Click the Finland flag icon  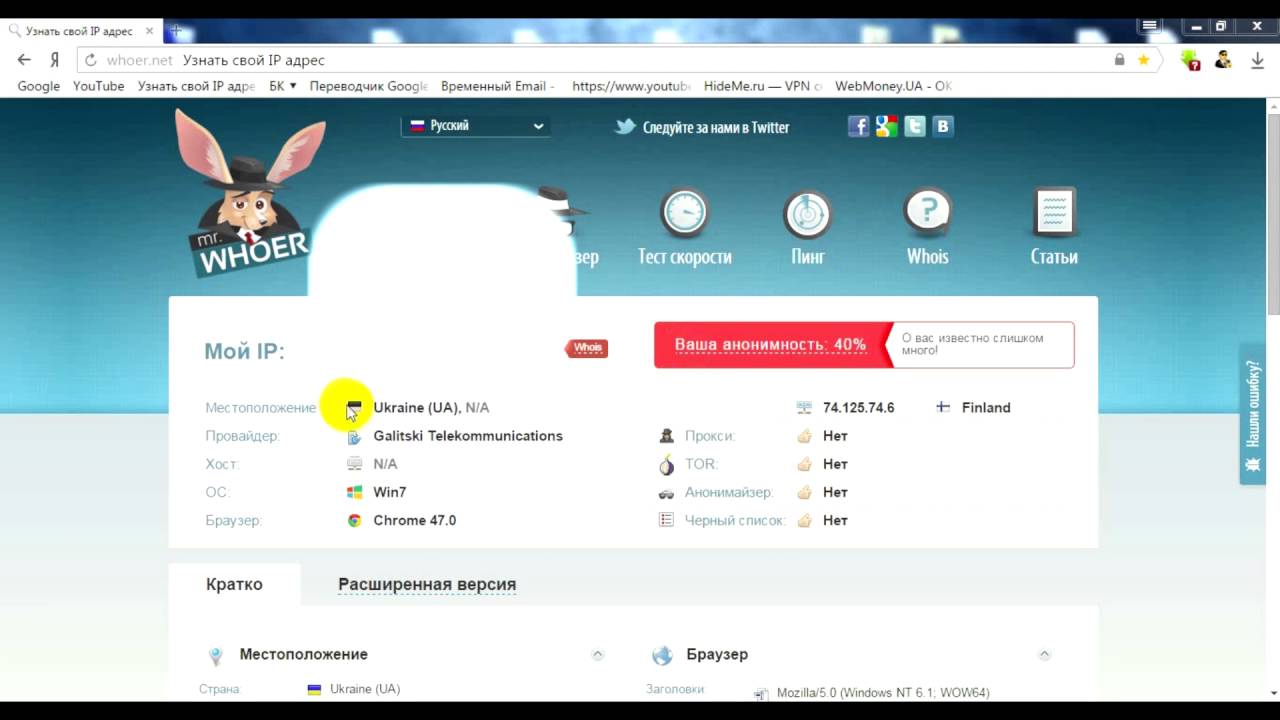(x=943, y=407)
